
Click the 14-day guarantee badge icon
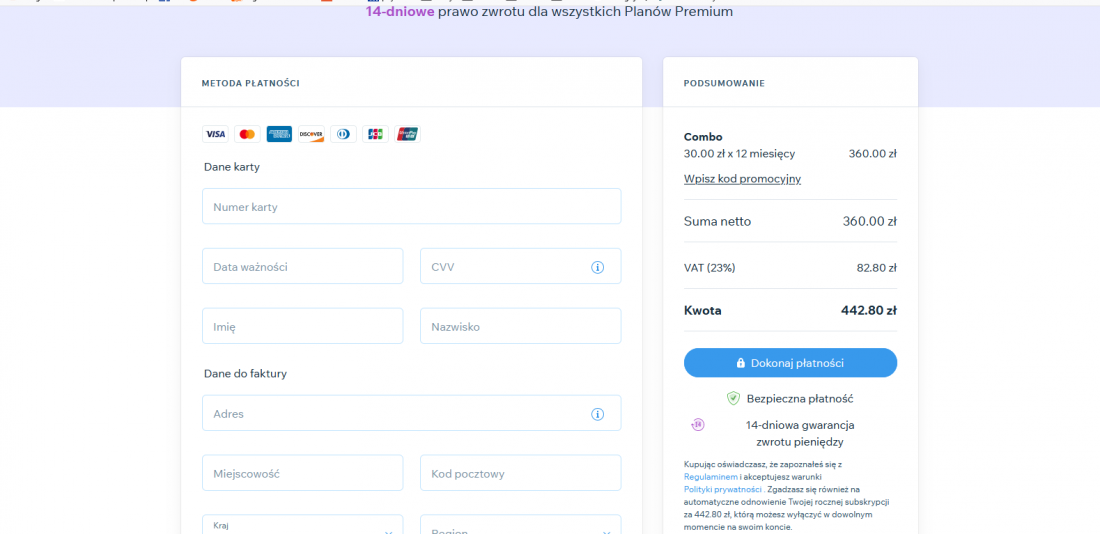tap(698, 425)
